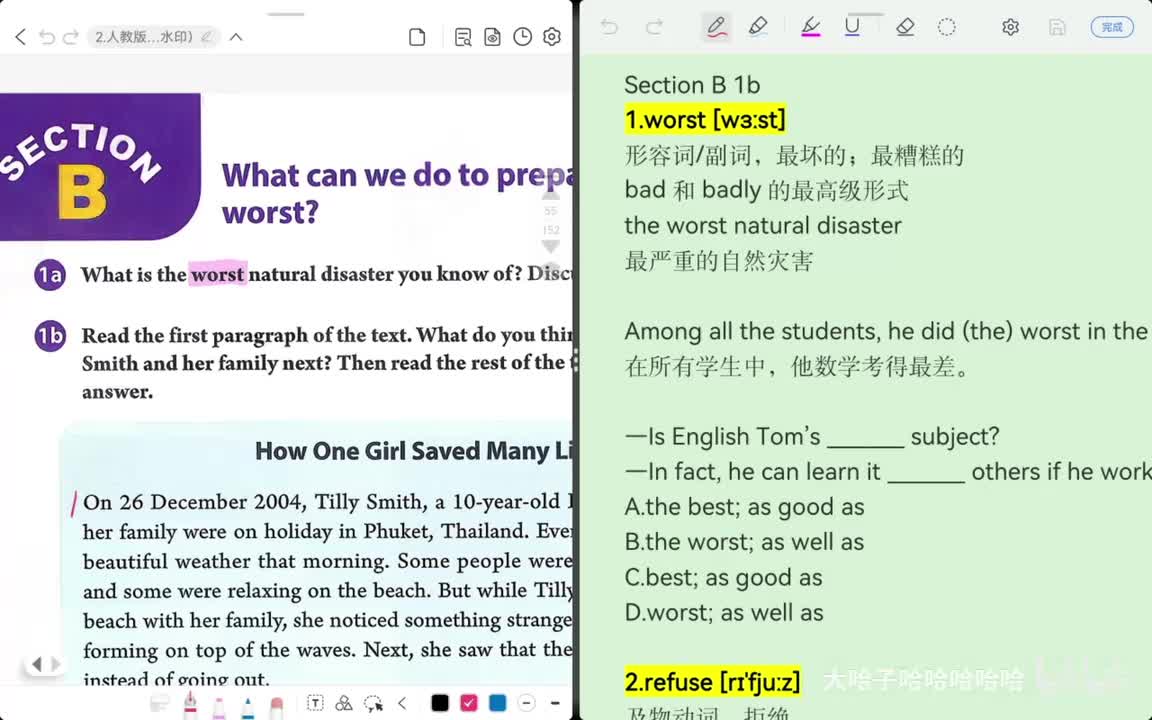
Task: Click the Section B 1b note title
Action: pyautogui.click(x=692, y=85)
